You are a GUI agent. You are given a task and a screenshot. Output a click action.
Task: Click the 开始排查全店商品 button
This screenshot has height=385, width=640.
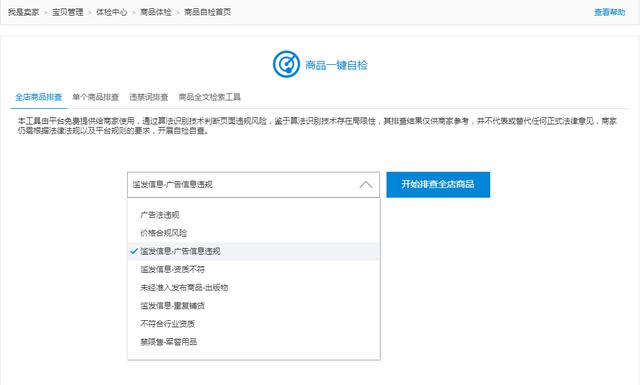click(x=438, y=185)
